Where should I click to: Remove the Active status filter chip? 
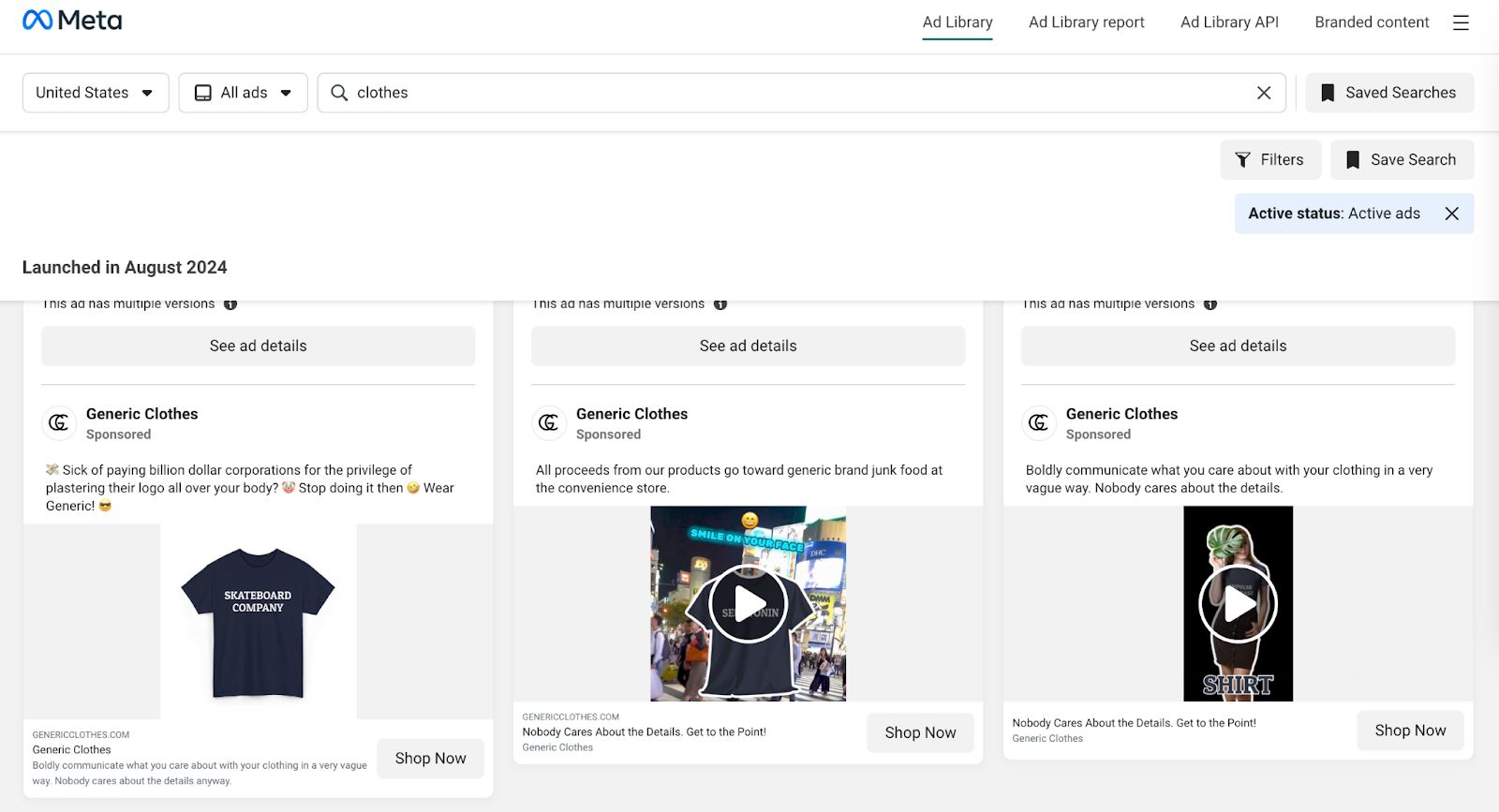[x=1451, y=214]
